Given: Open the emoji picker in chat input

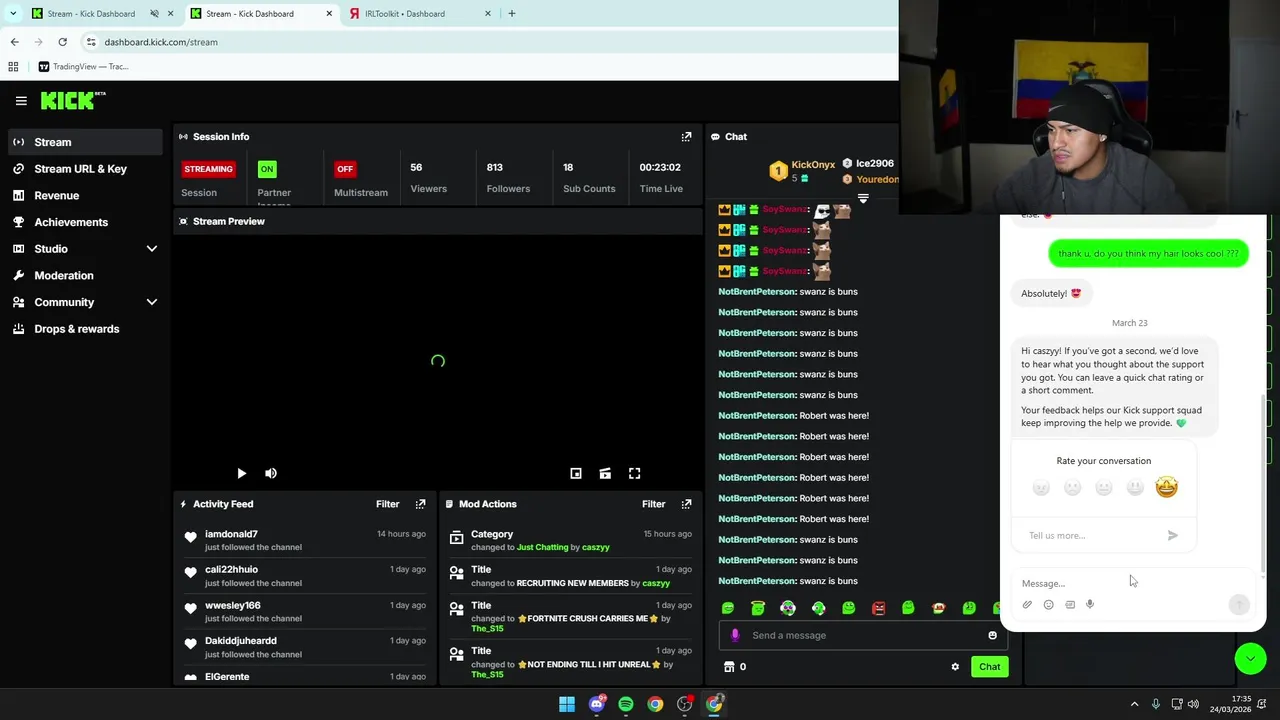Looking at the screenshot, I should click(992, 635).
